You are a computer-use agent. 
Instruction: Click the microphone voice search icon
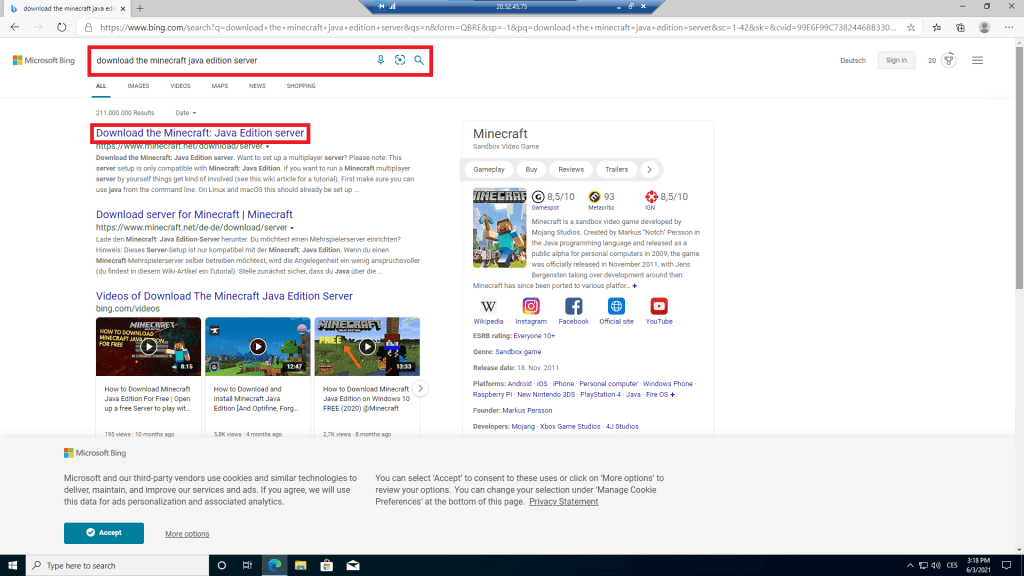pyautogui.click(x=380, y=60)
